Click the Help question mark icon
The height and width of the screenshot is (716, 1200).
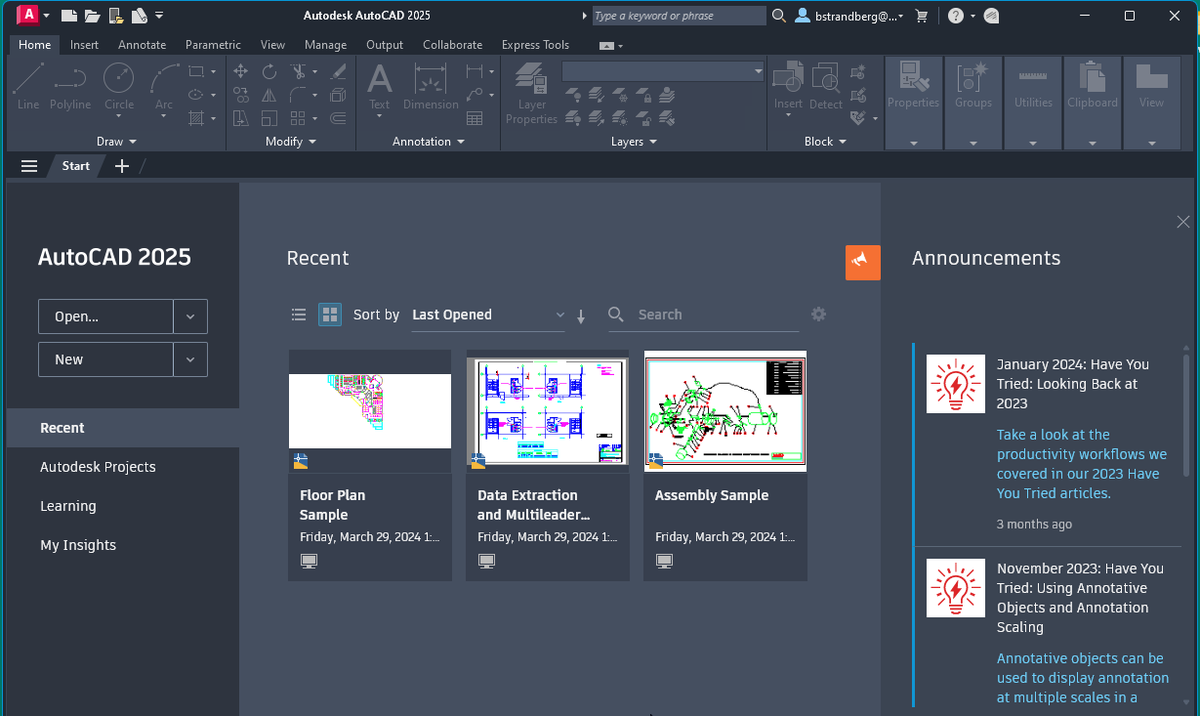coord(956,16)
